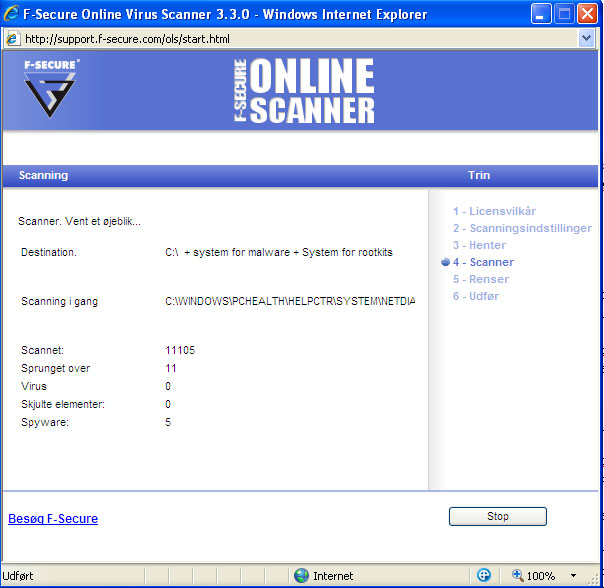The height and width of the screenshot is (588, 604).
Task: Click the Stop button
Action: pyautogui.click(x=497, y=516)
